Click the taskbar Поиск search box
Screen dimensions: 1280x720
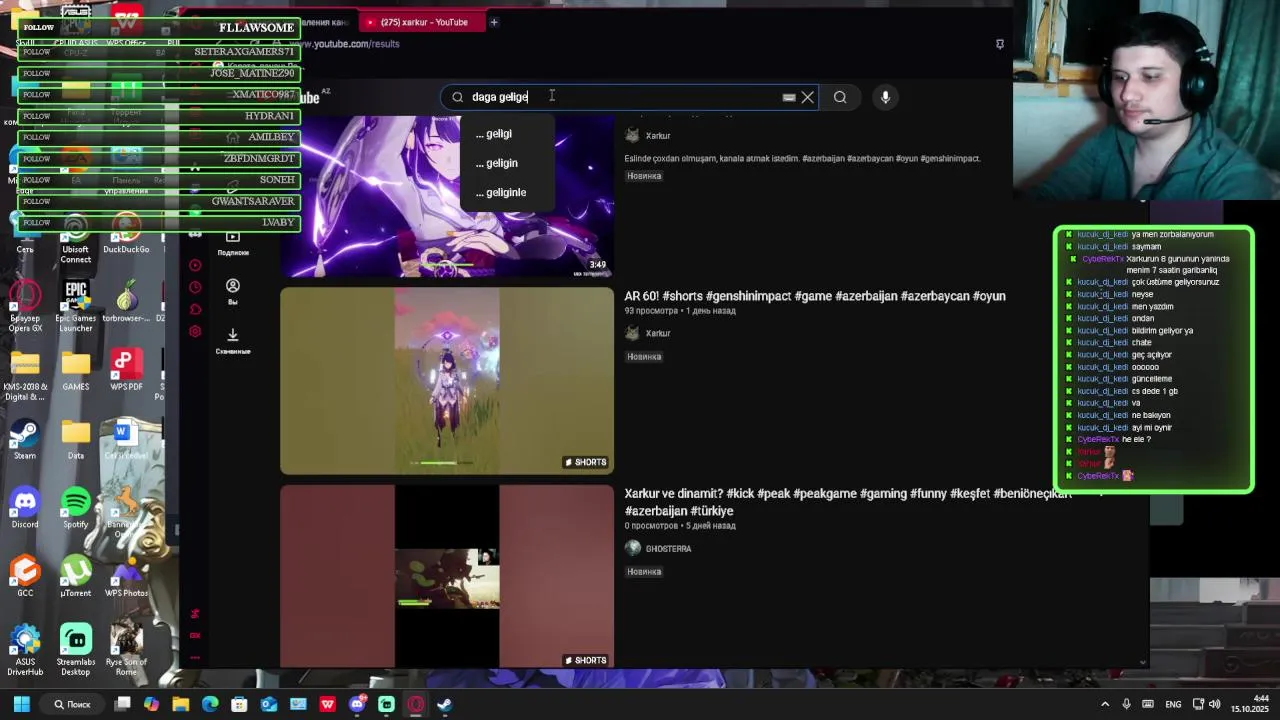click(72, 704)
